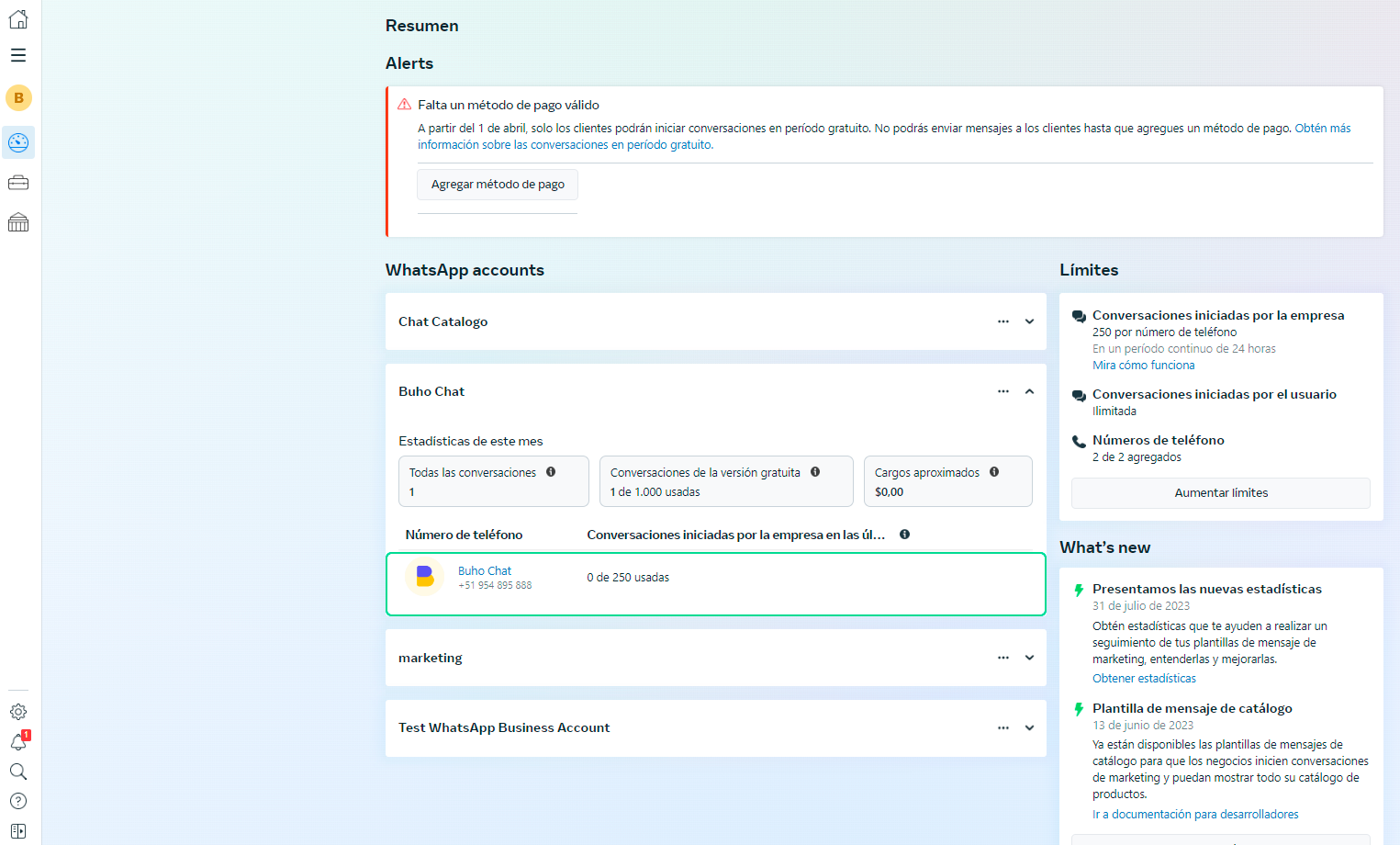Click info icon beside Cargos aproximados
Viewport: 1400px width, 845px height.
pyautogui.click(x=994, y=472)
